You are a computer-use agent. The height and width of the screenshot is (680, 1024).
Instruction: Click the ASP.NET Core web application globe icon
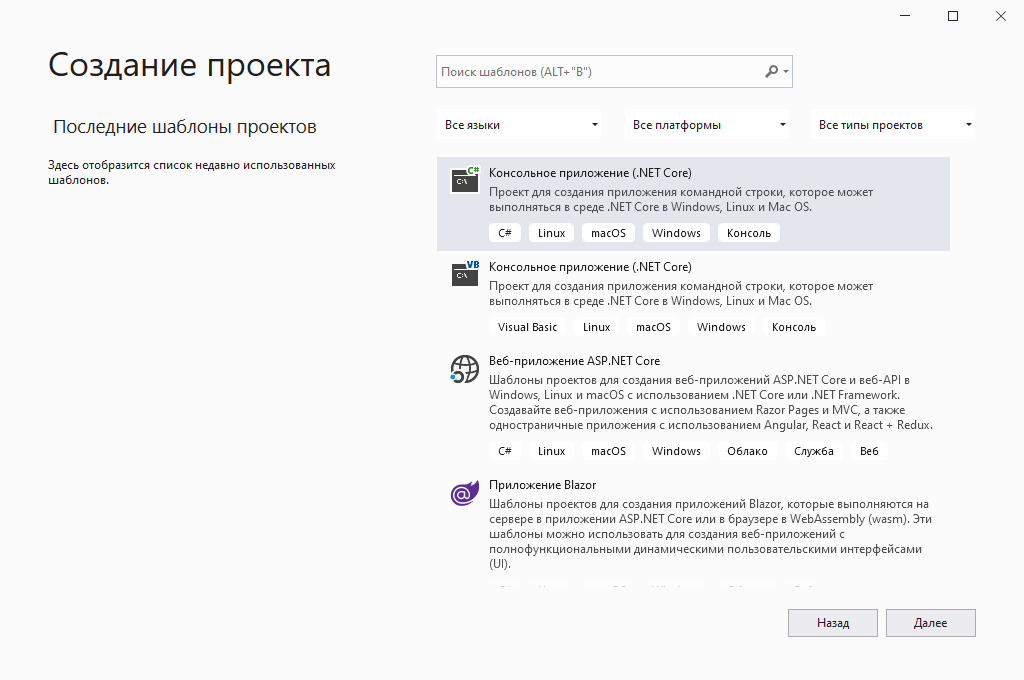pos(465,369)
